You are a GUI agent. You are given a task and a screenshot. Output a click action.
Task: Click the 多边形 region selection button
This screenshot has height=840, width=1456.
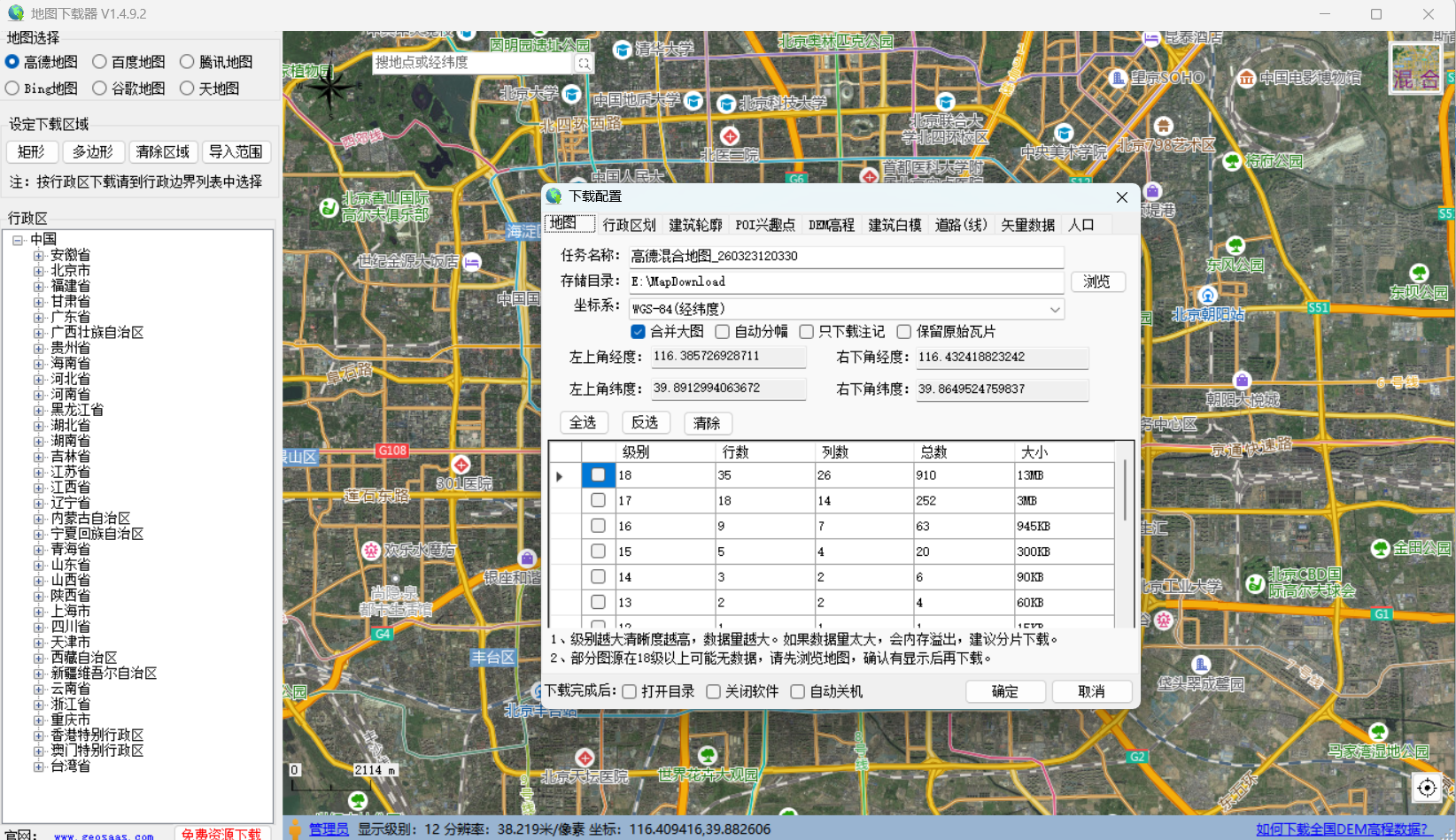tap(92, 151)
